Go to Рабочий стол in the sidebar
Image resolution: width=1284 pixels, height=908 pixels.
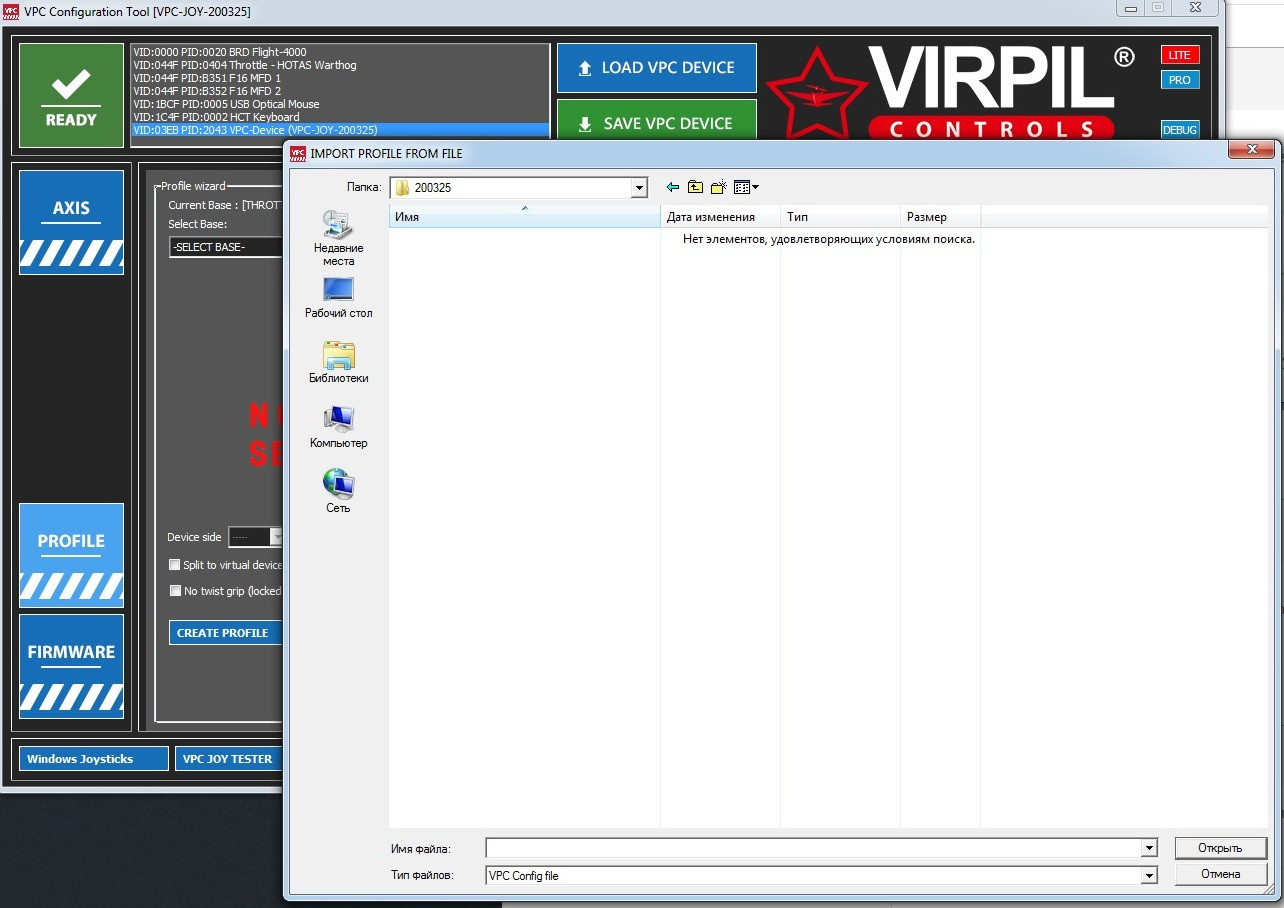tap(338, 298)
